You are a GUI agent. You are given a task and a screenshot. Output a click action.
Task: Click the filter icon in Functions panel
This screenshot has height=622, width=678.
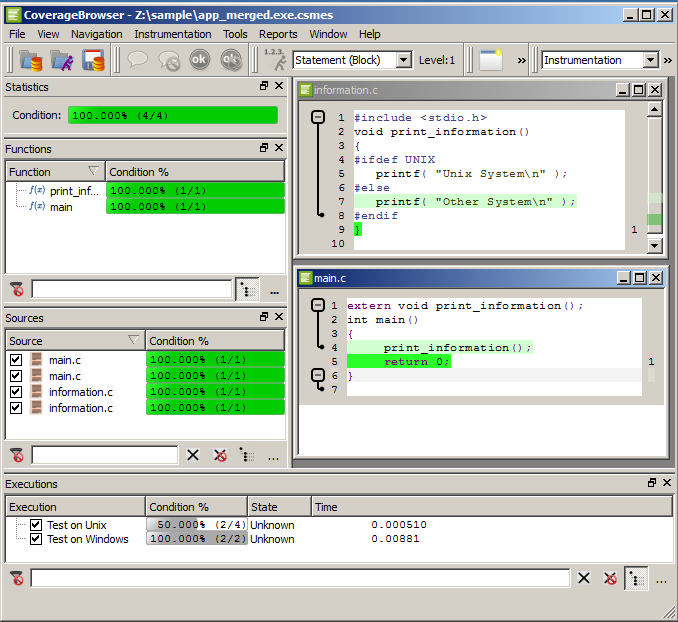(x=17, y=290)
